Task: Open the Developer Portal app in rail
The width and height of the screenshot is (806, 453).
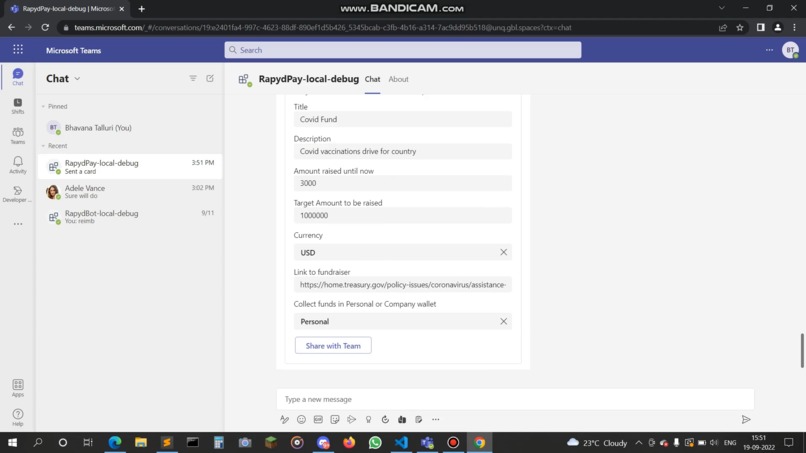Action: click(17, 194)
